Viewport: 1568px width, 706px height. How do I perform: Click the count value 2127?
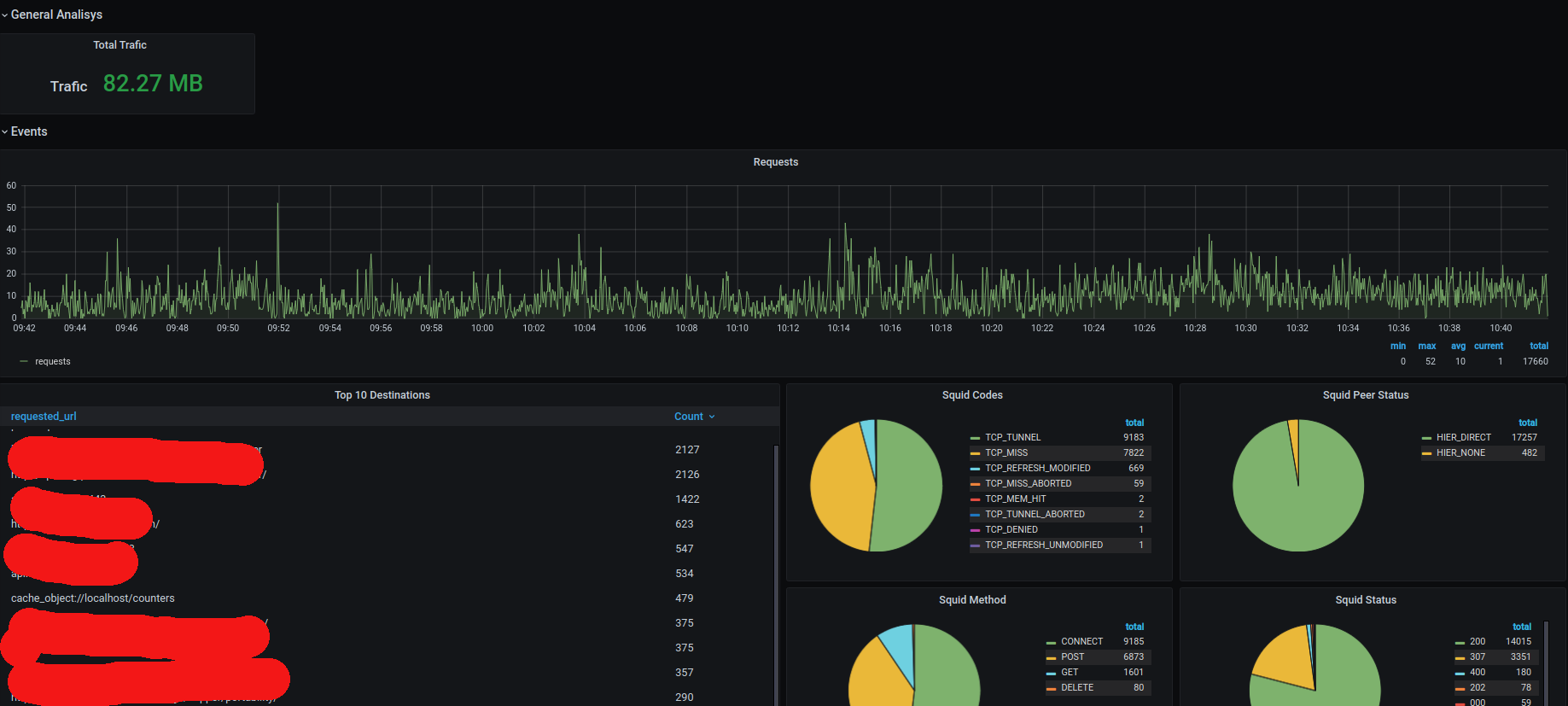[x=687, y=450]
